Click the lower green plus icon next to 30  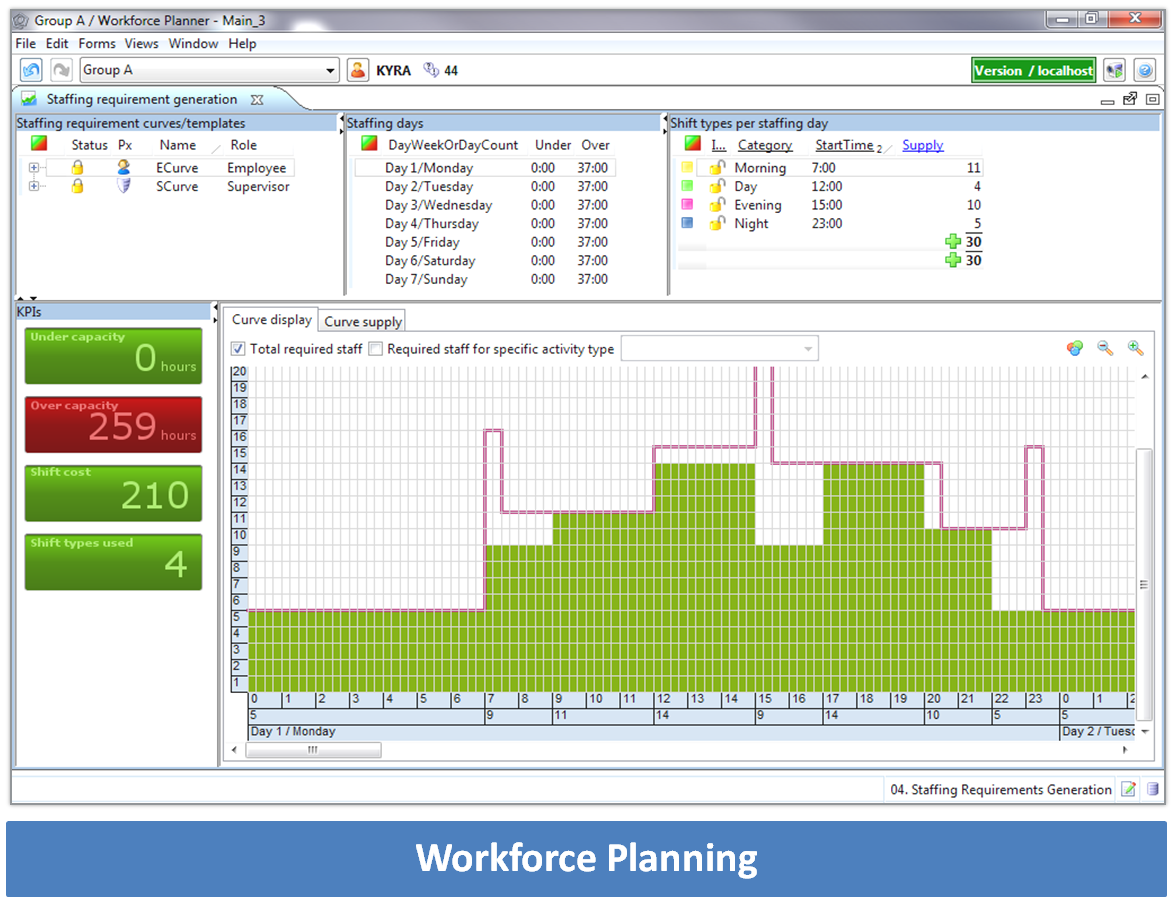953,260
